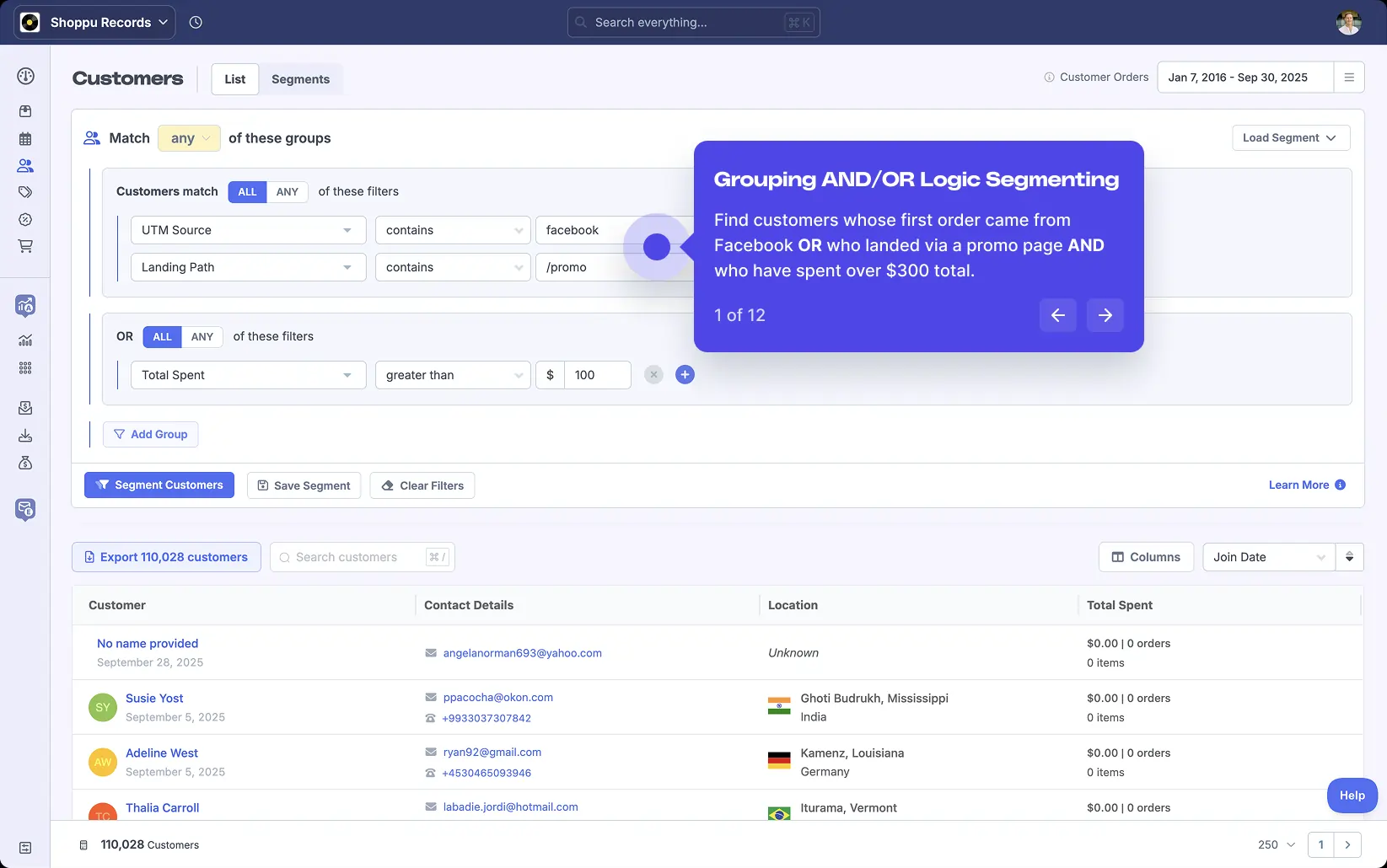Open the Dashboard gauge icon in sidebar

[x=25, y=76]
